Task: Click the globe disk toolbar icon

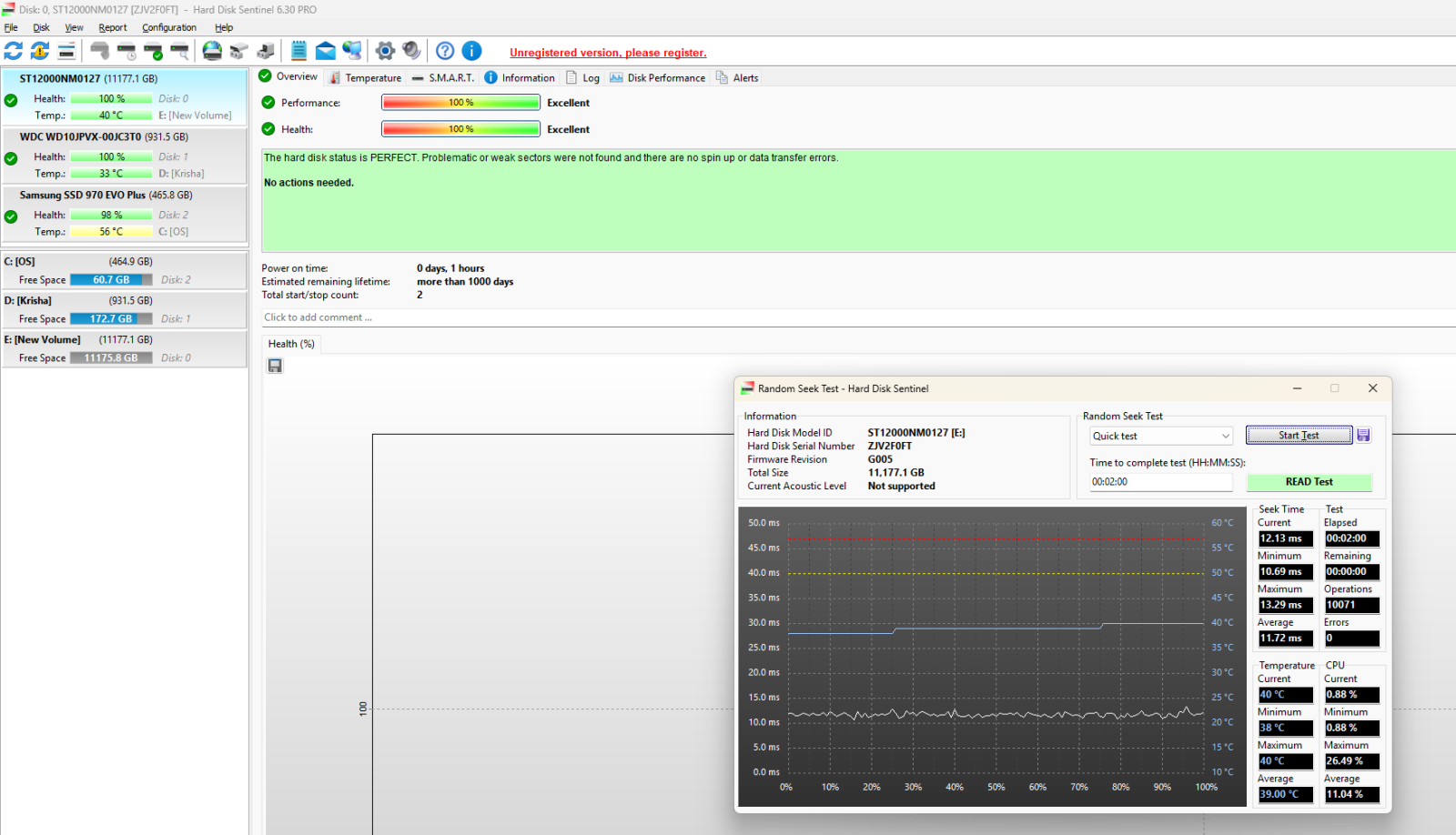Action: coord(212,51)
